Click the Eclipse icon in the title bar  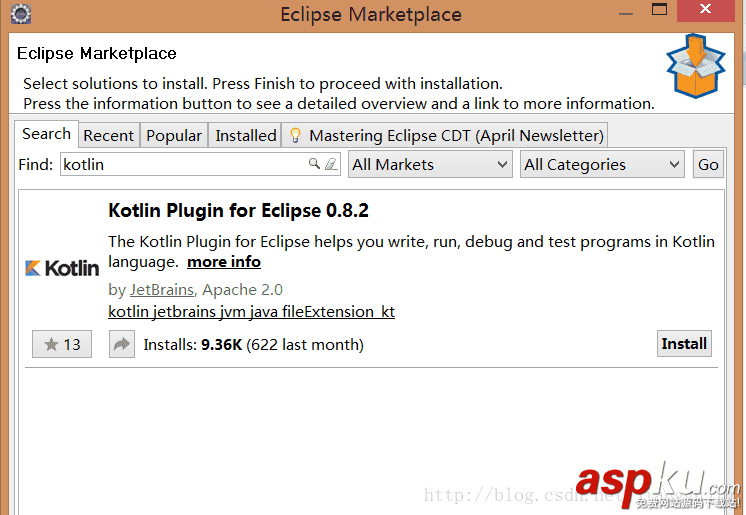tap(21, 14)
